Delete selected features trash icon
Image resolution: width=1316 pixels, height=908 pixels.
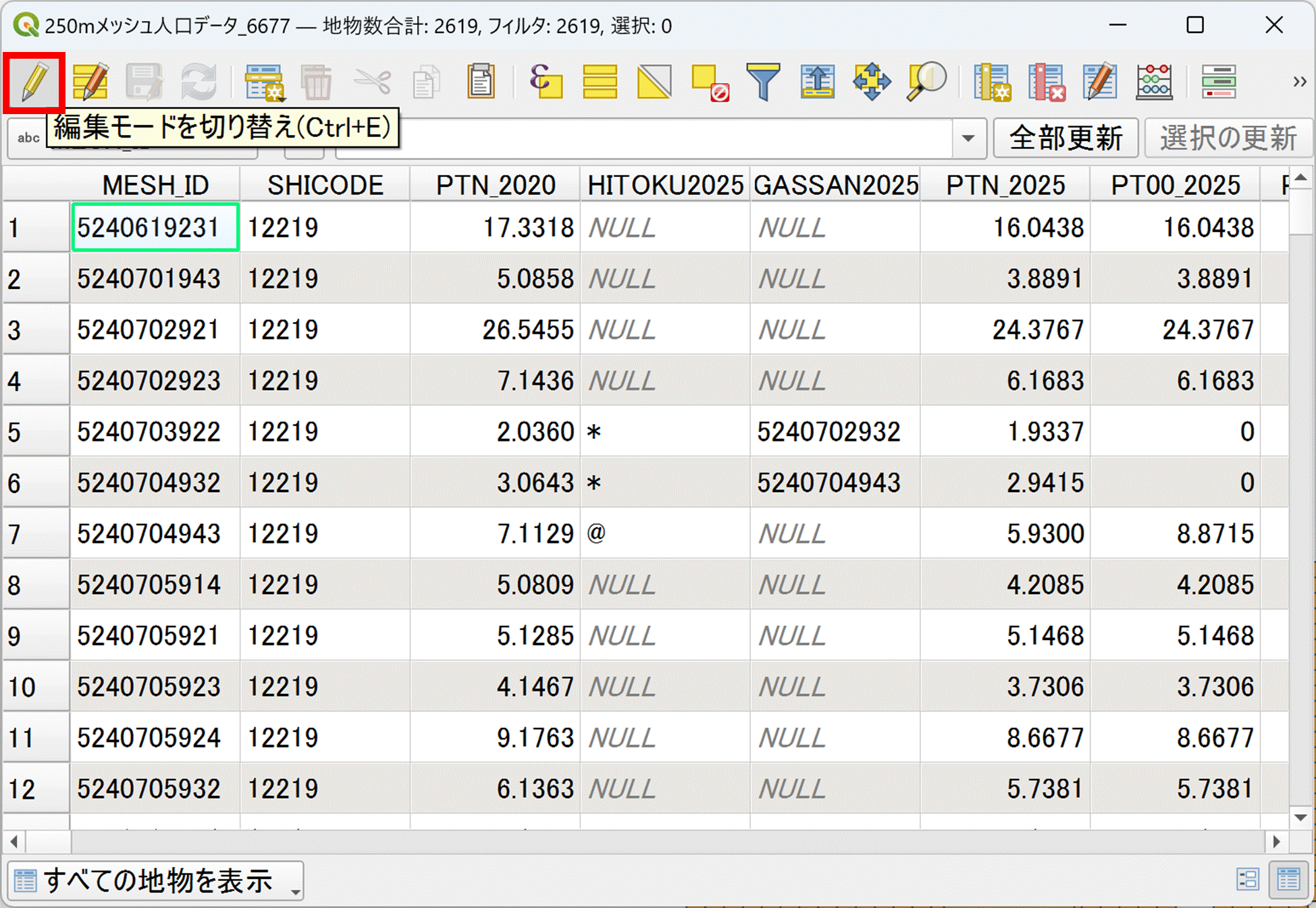[317, 82]
